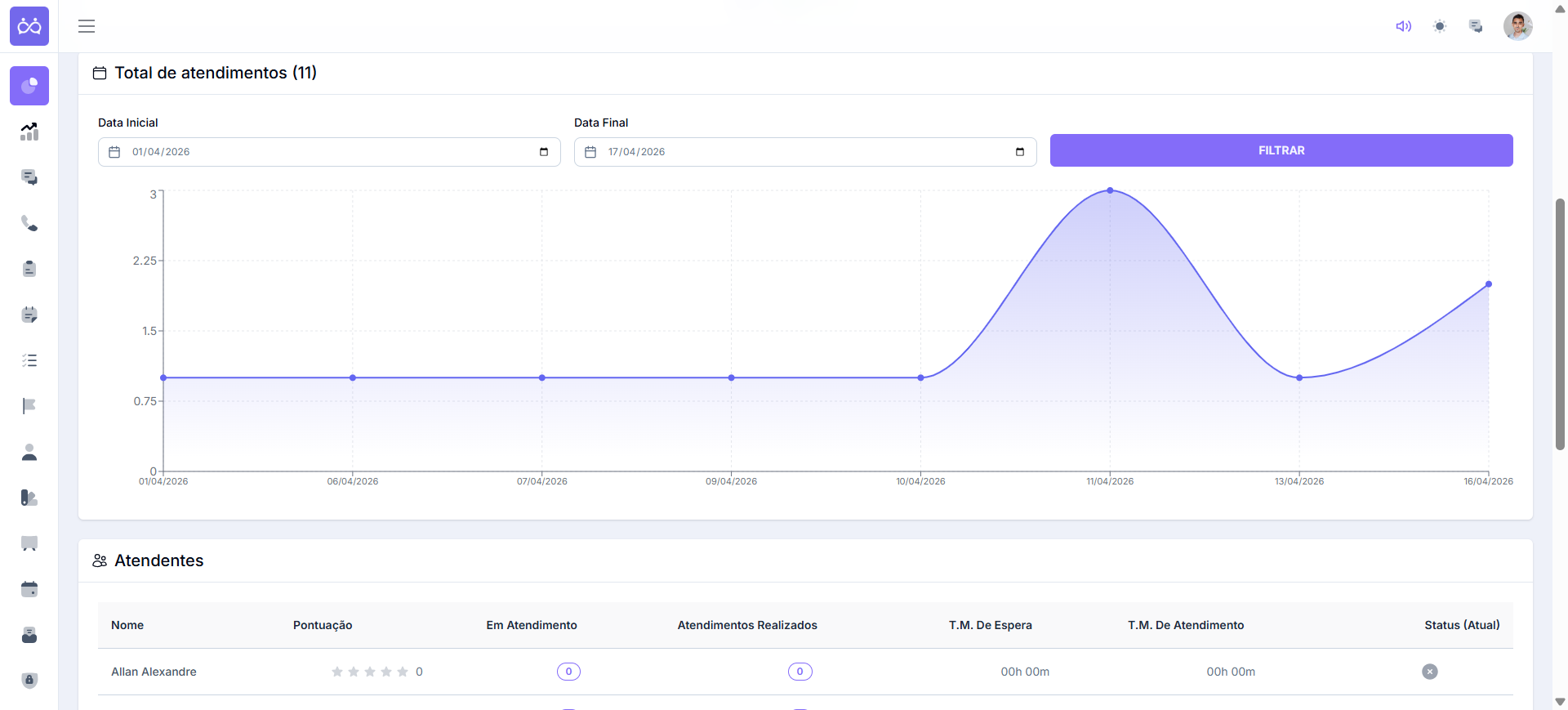Click the FILTRAR button
Viewport: 1568px width, 710px height.
click(1281, 150)
